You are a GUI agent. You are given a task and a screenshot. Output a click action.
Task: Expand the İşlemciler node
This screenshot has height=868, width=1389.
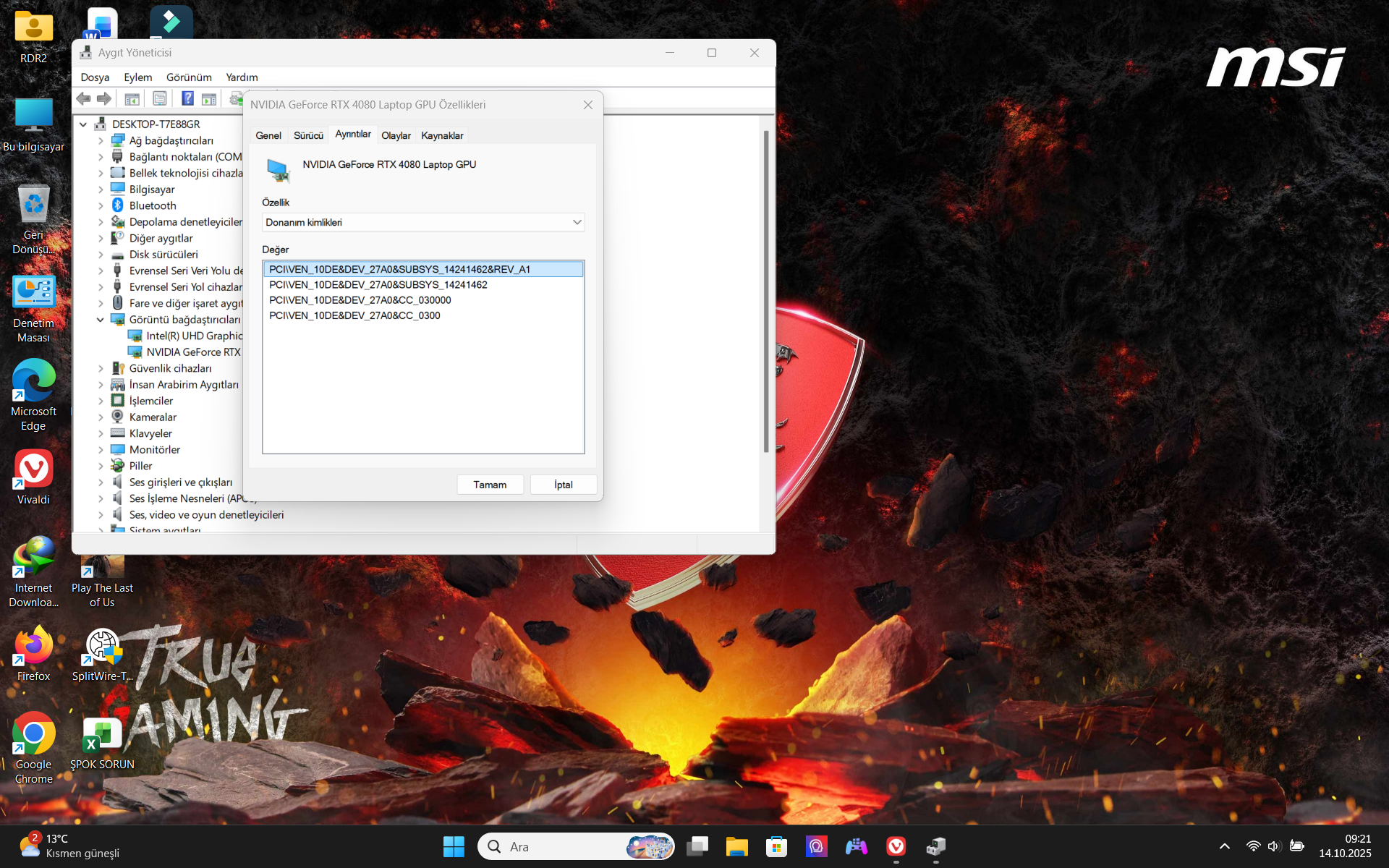coord(101,401)
